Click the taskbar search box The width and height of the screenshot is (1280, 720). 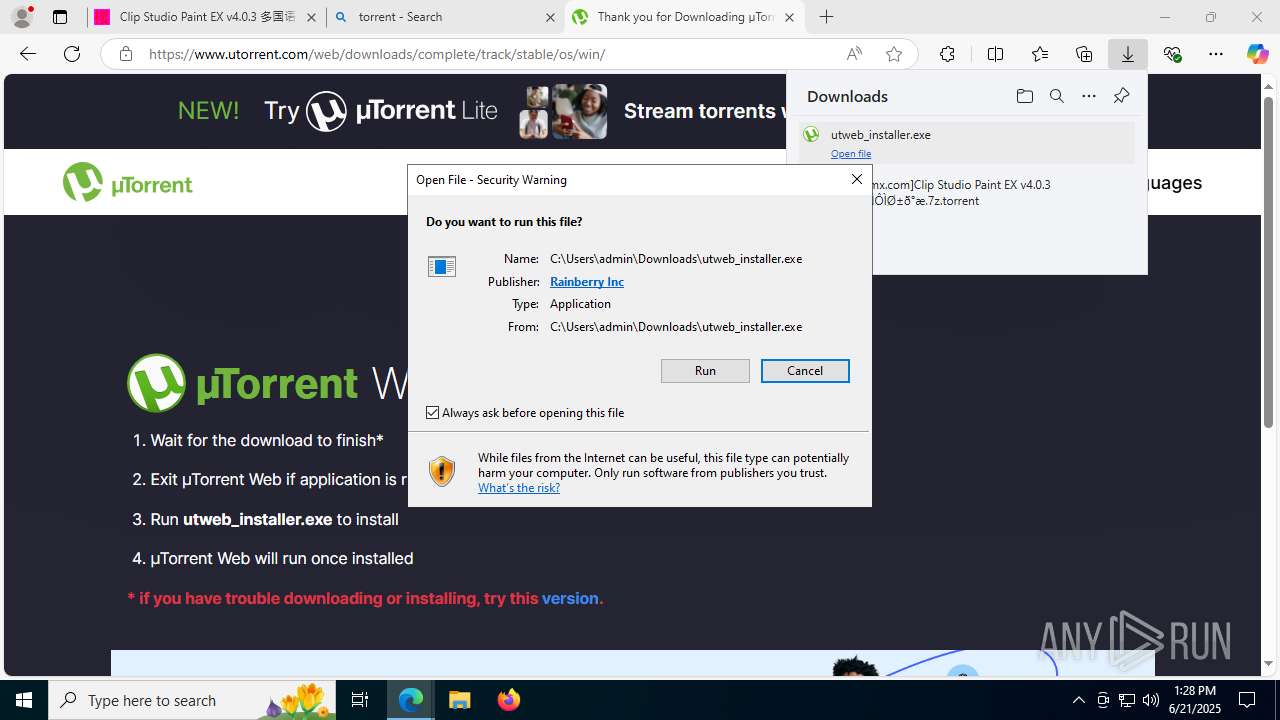(x=192, y=700)
